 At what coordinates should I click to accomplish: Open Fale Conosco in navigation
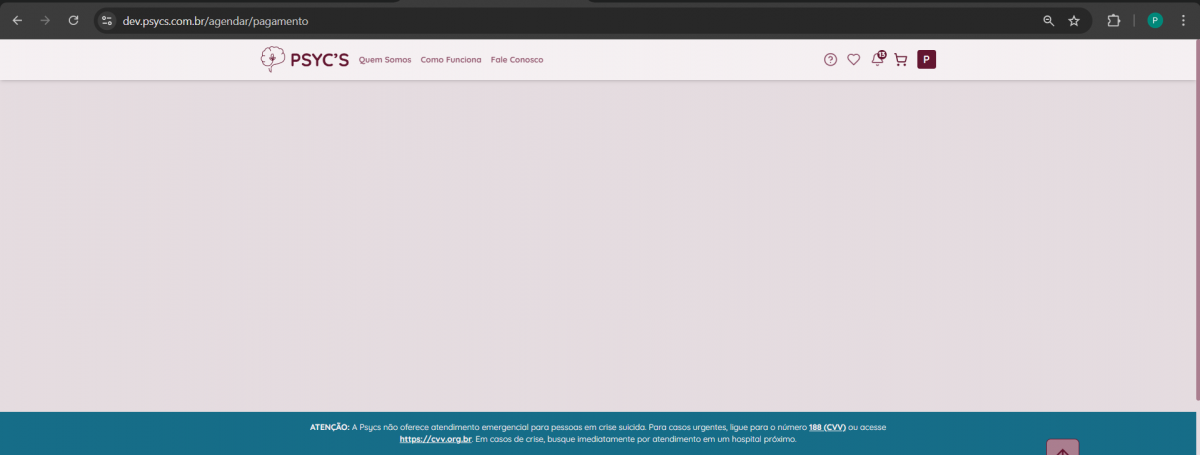(x=517, y=60)
